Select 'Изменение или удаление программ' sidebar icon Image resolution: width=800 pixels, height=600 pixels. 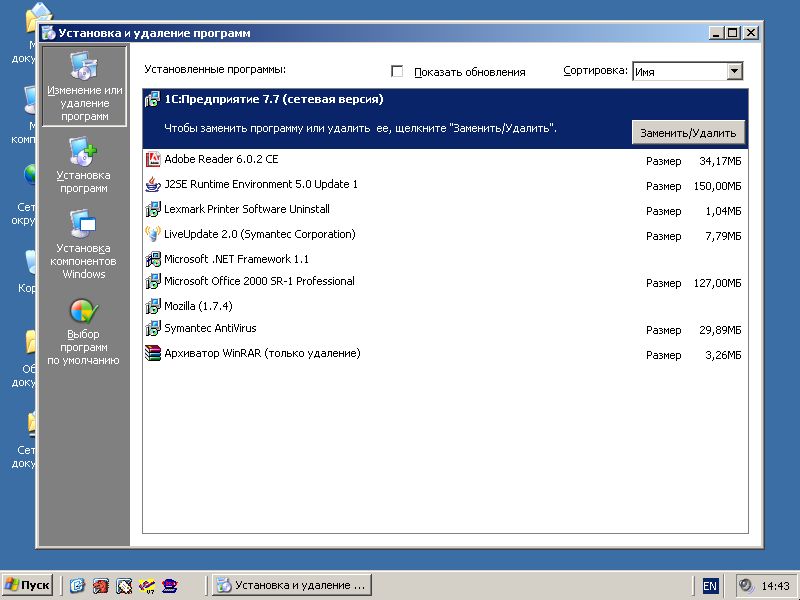pos(83,67)
